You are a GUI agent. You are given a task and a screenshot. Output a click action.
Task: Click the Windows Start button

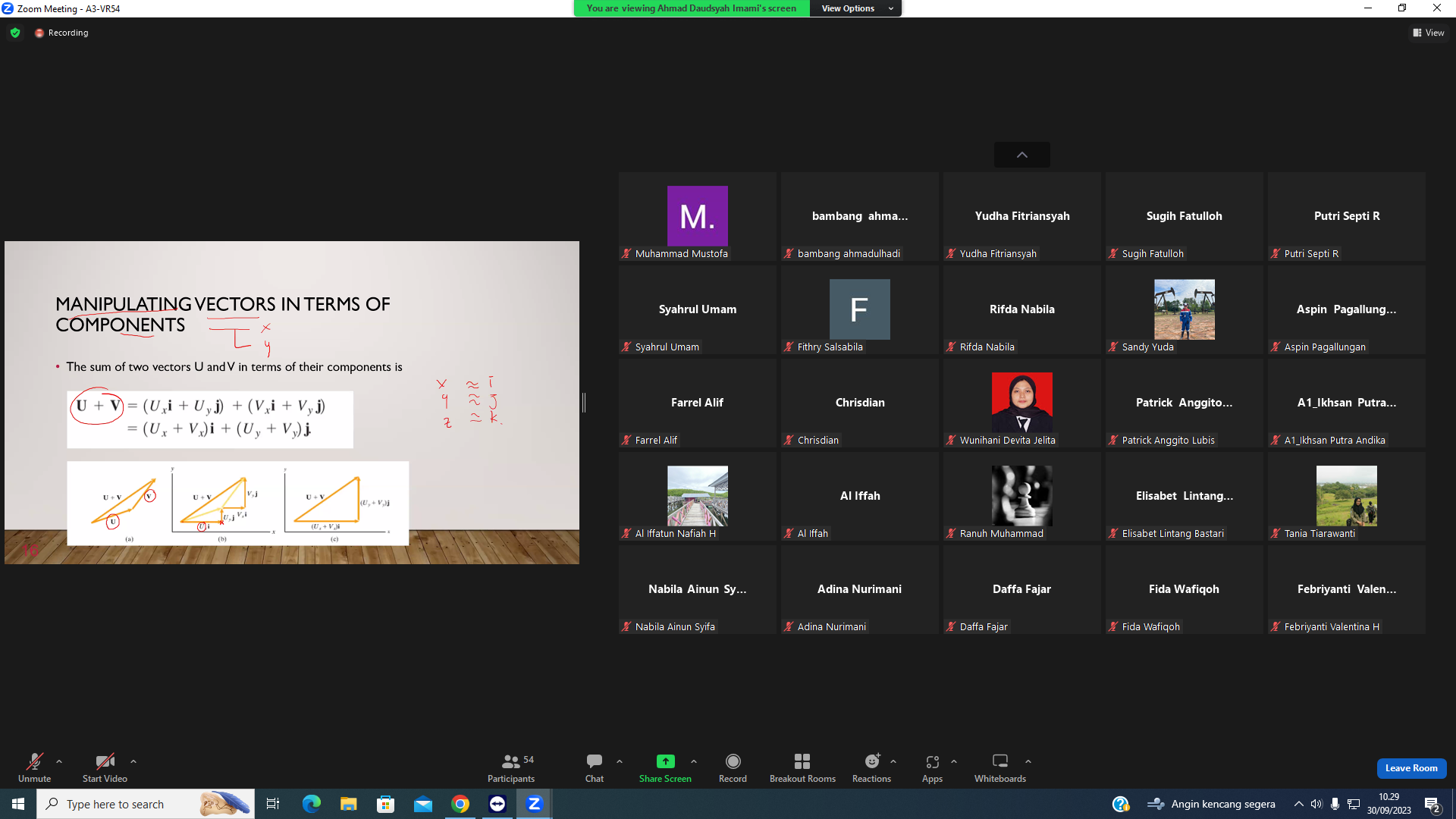coord(18,804)
